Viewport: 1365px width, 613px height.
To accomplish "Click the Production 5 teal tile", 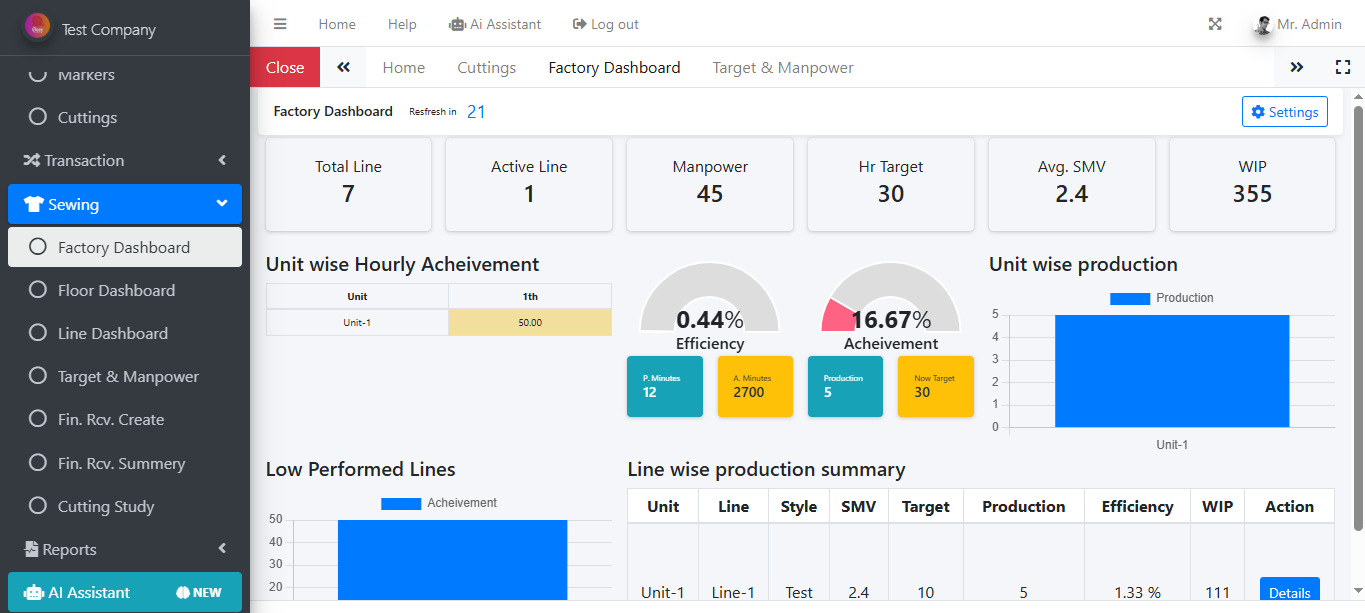I will pos(846,386).
